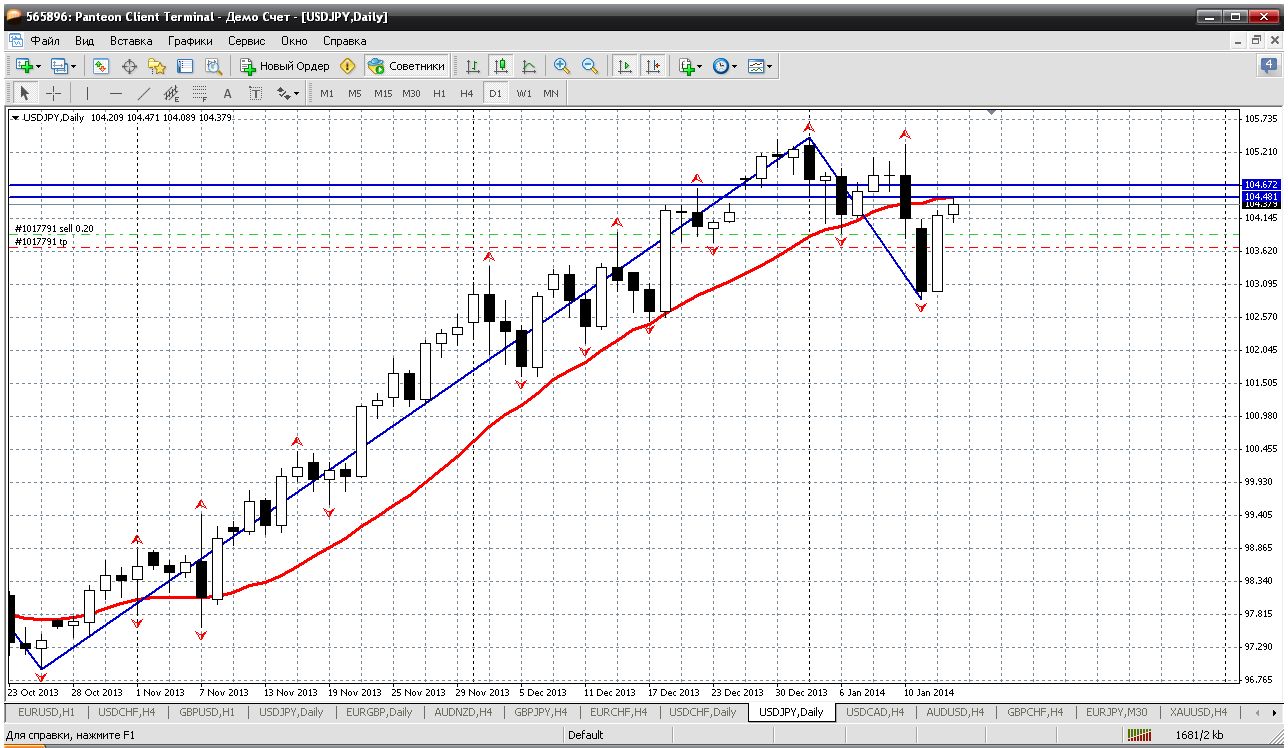Open the Сервис menu
The image size is (1288, 748).
click(246, 41)
